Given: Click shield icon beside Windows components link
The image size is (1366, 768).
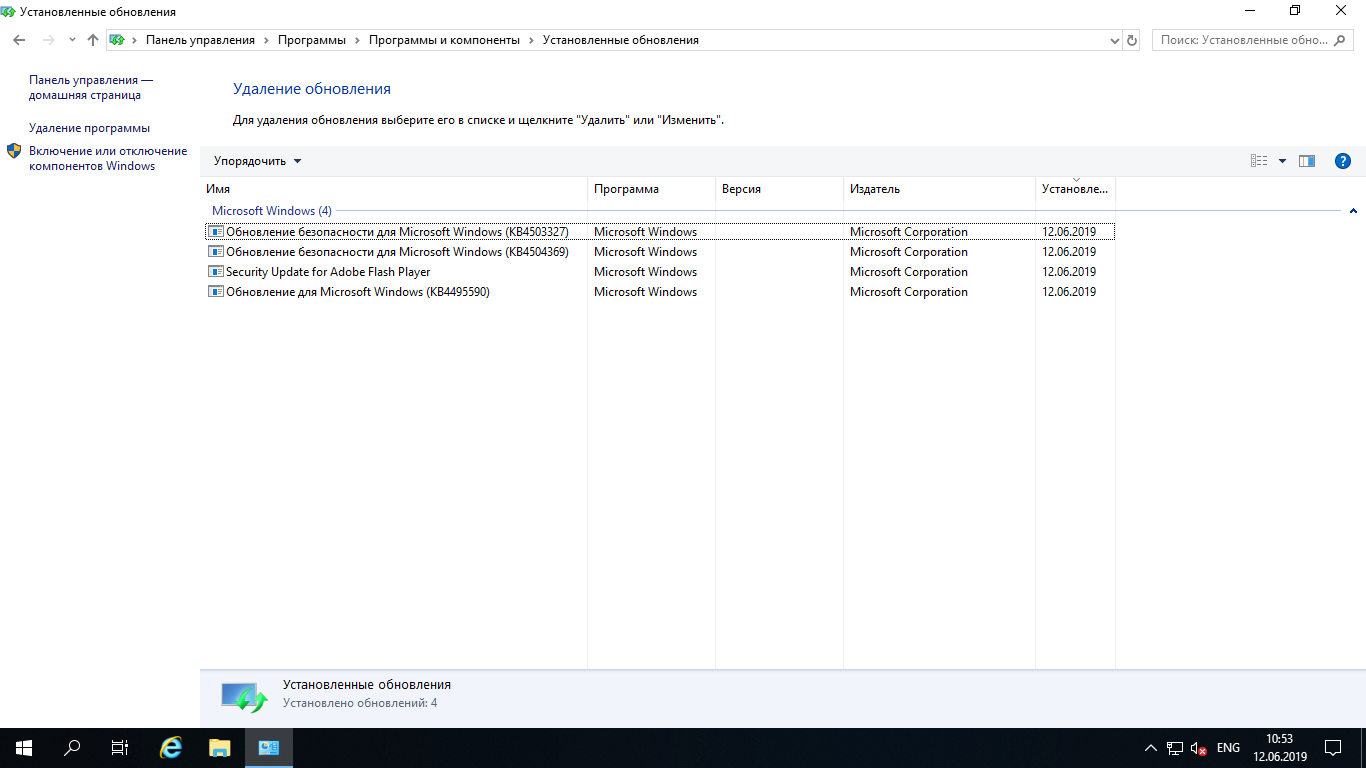Looking at the screenshot, I should click(x=14, y=151).
